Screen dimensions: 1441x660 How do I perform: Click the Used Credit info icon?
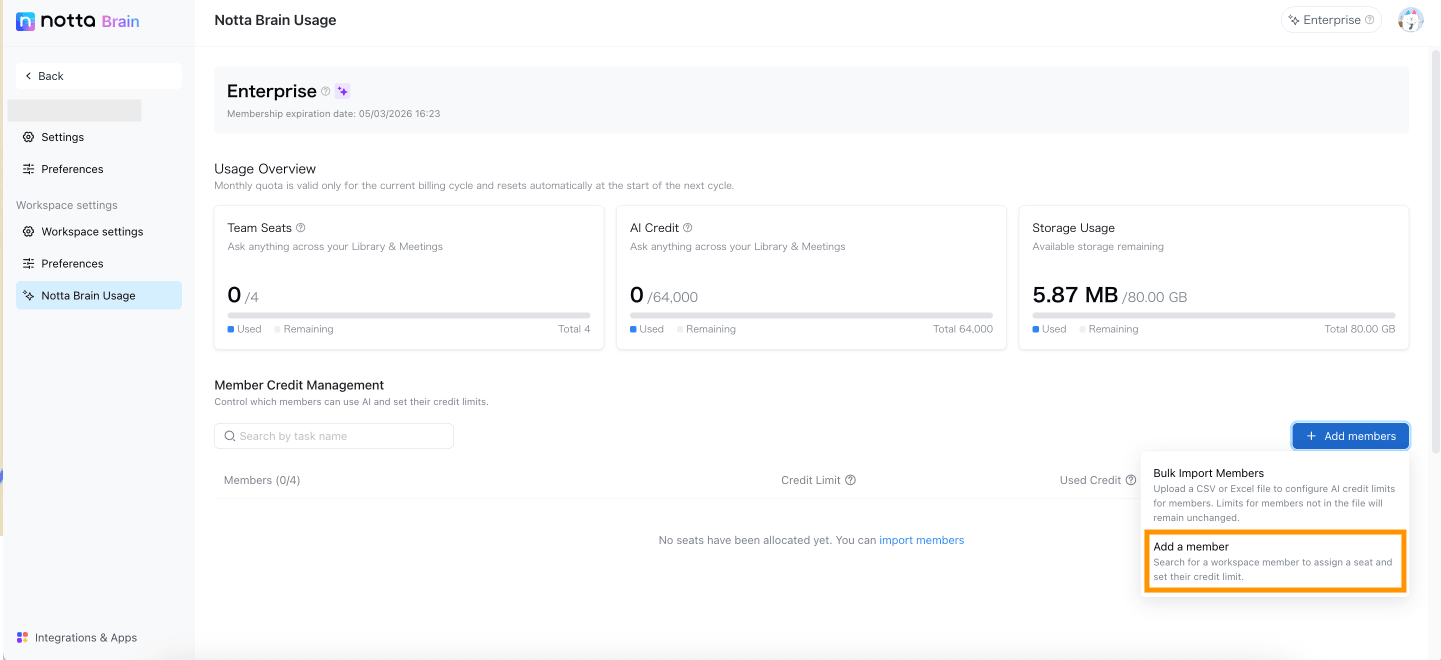point(1131,480)
